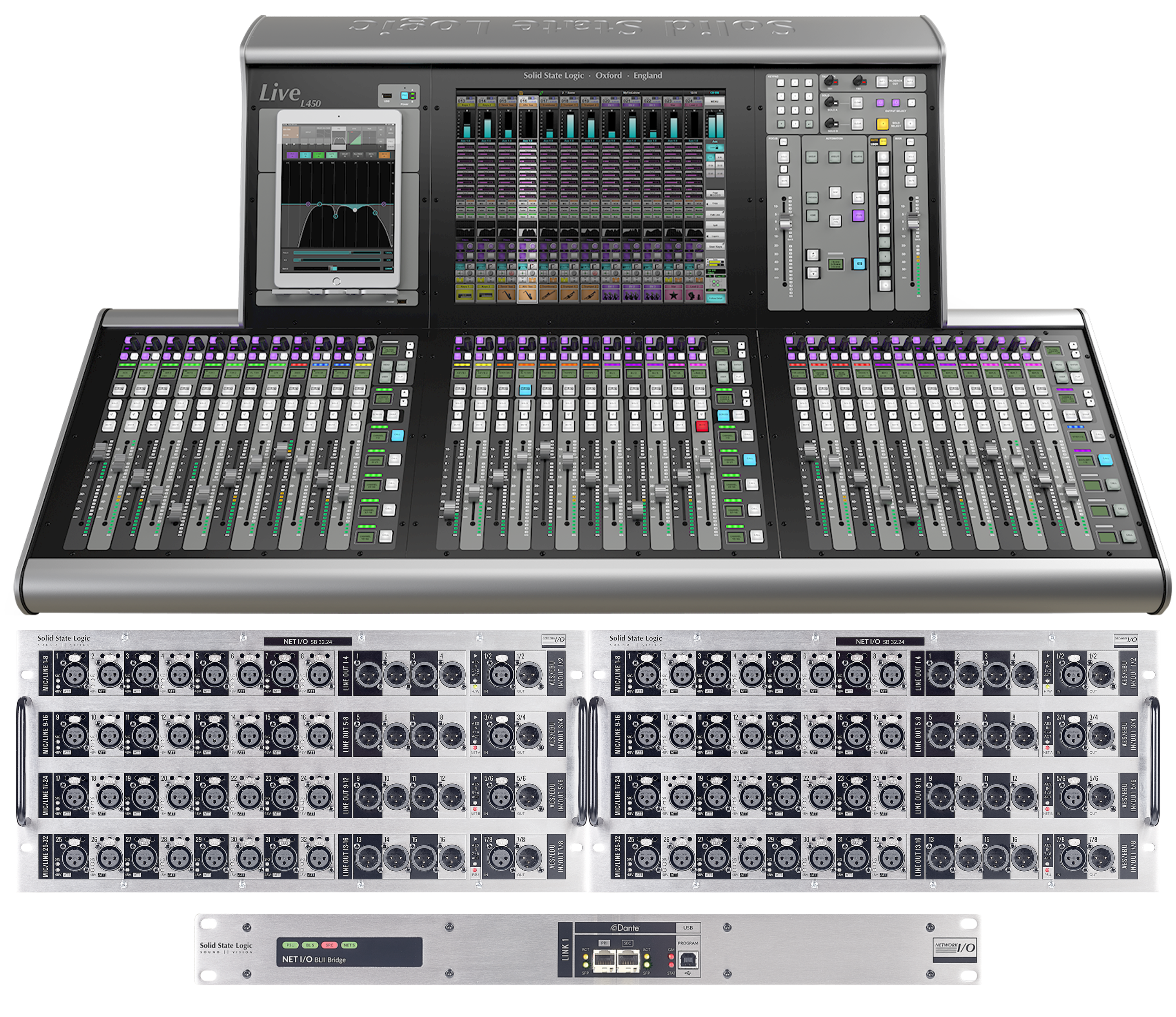Viewport: 1176px width, 1017px height.
Task: Open the MENU on the master touchscreen
Action: point(715,102)
